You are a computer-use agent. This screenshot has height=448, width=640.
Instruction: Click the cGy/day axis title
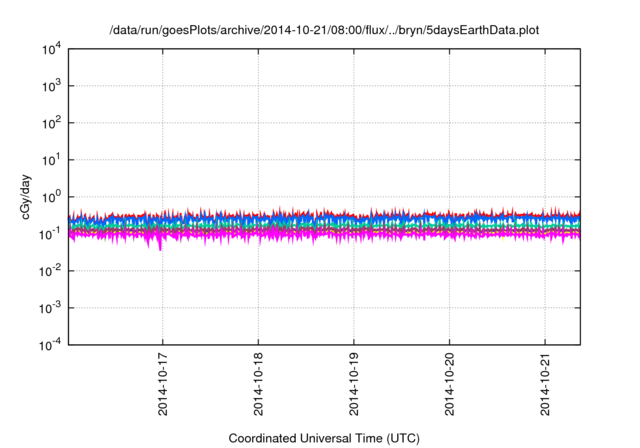[x=26, y=197]
